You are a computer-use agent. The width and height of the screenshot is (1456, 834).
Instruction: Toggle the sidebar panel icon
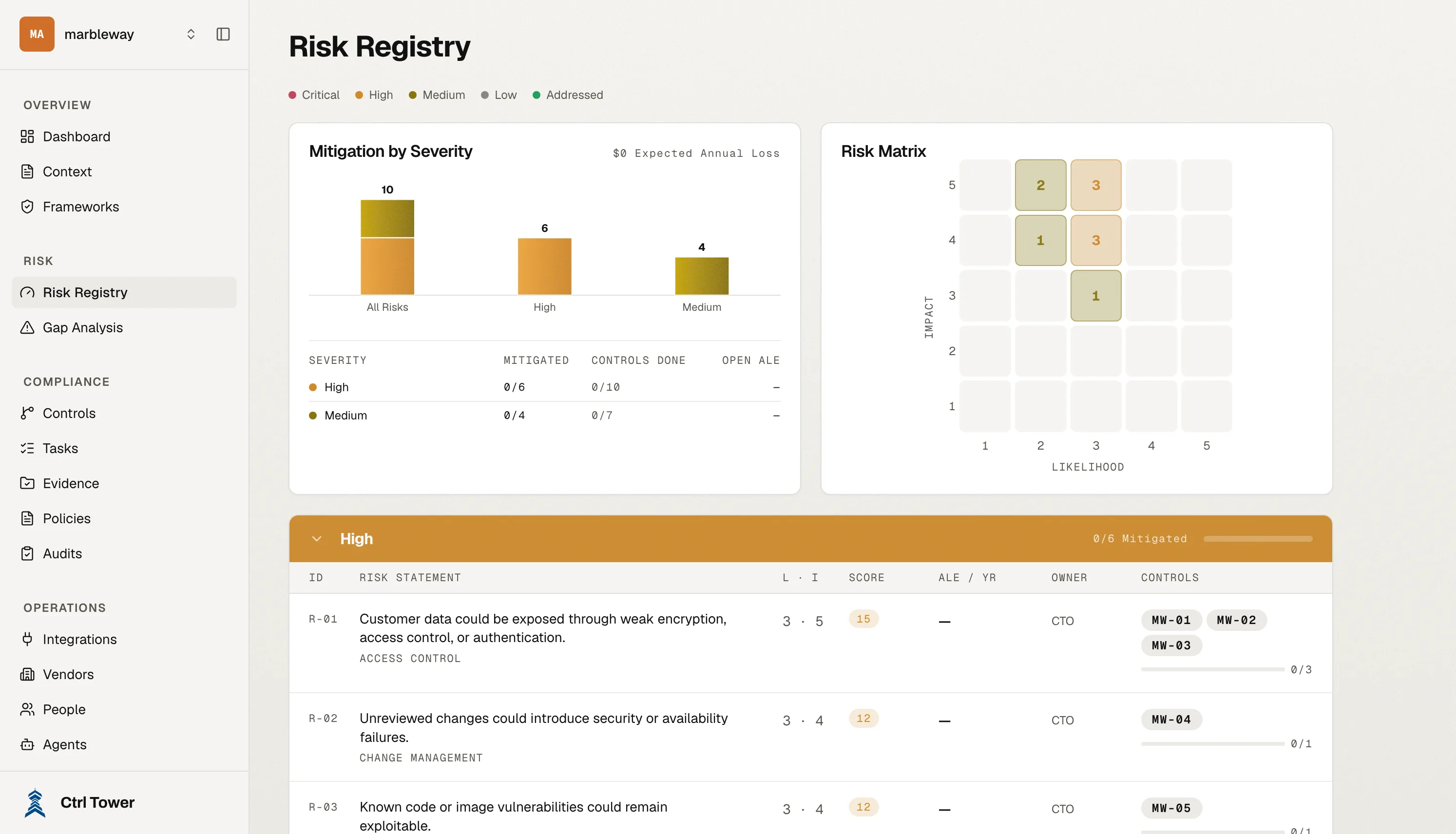pos(223,34)
